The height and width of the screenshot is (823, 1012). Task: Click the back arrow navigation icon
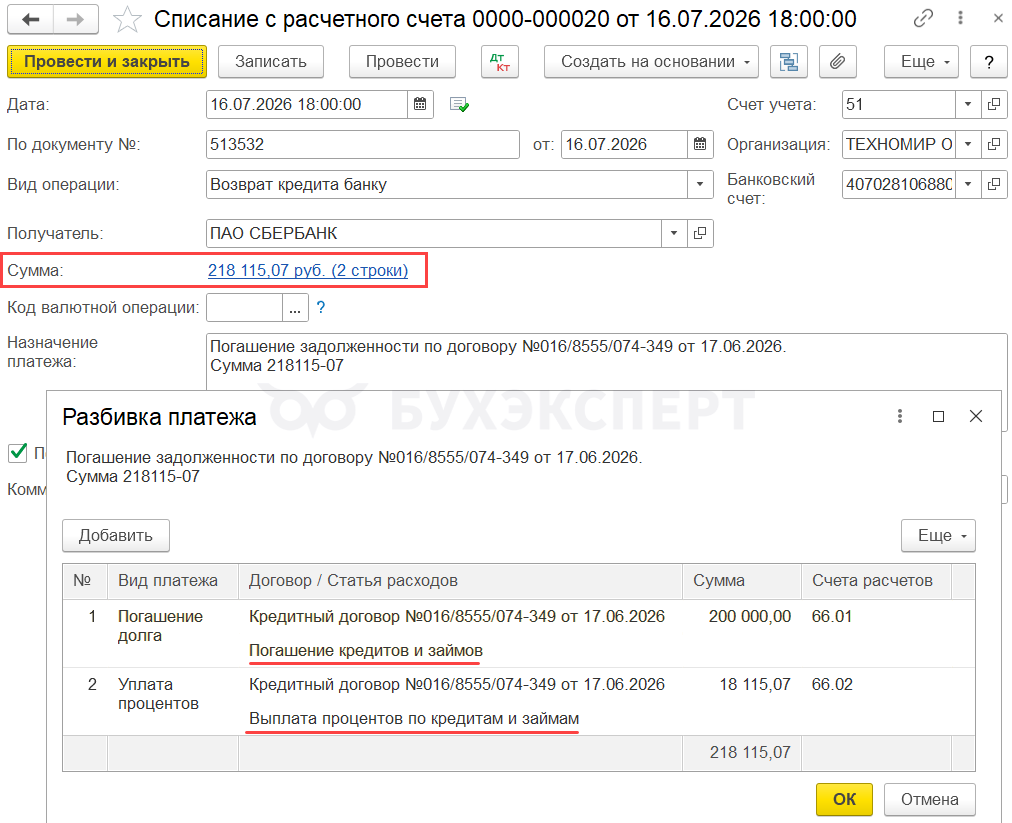(30, 19)
